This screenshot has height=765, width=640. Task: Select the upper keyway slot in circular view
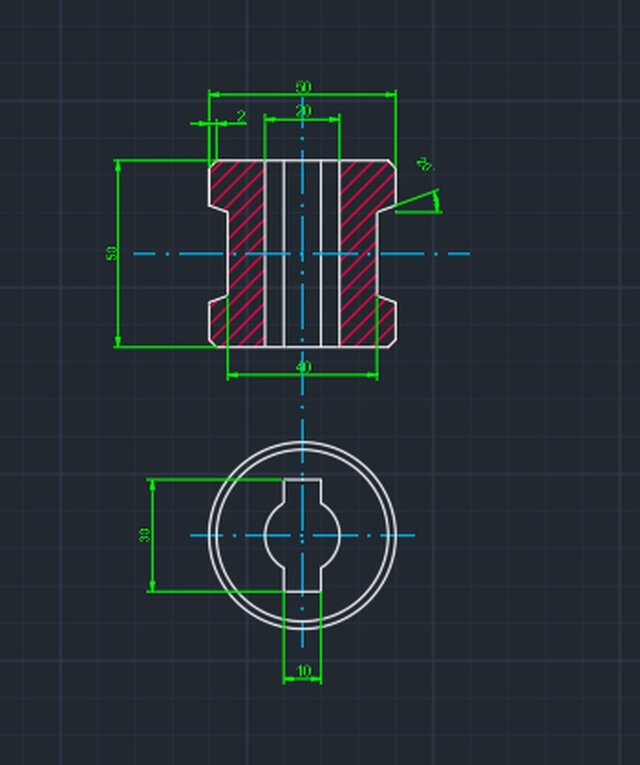tap(302, 490)
